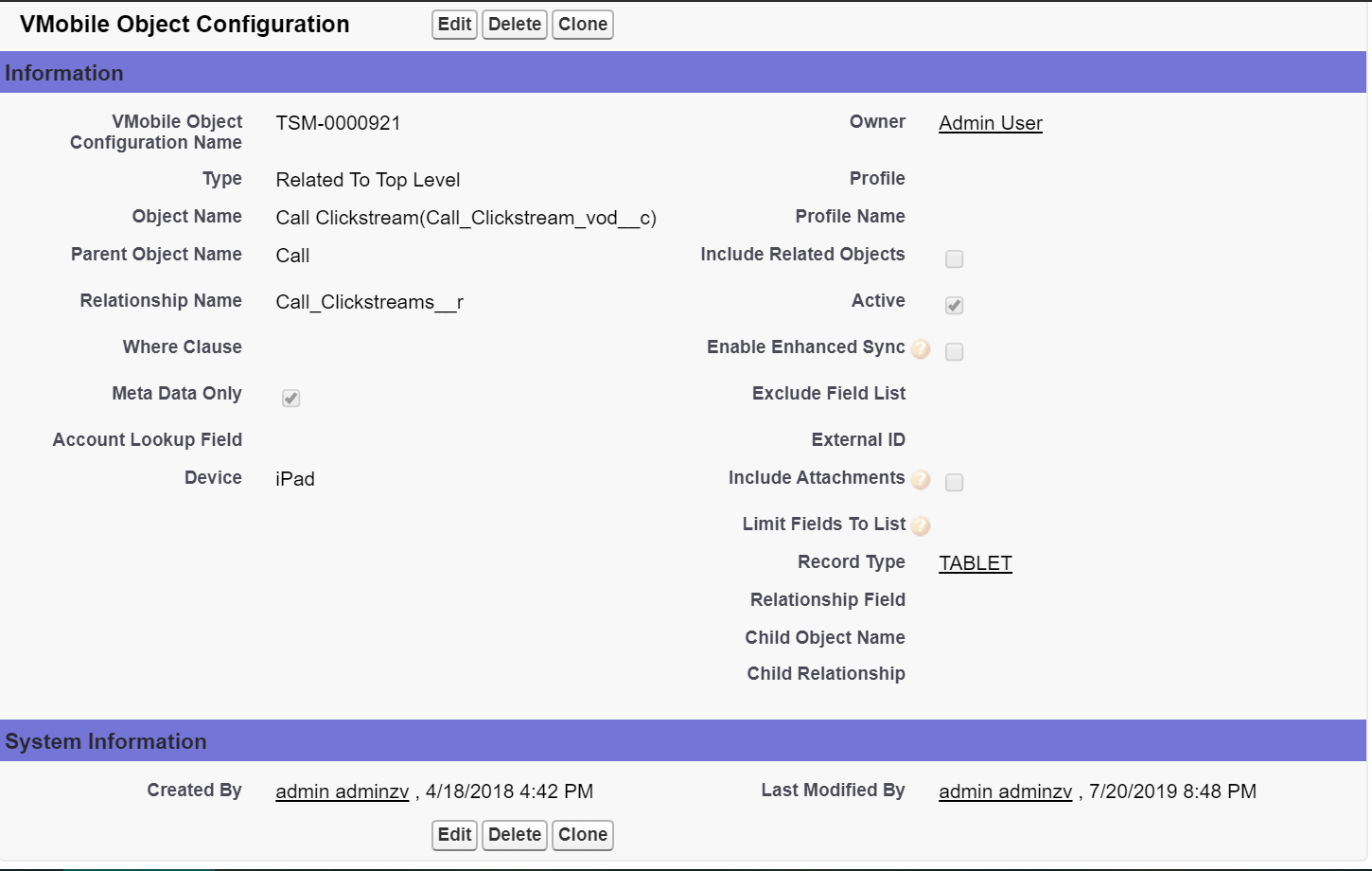Image resolution: width=1372 pixels, height=871 pixels.
Task: Check the Include Attachments checkbox
Action: point(954,482)
